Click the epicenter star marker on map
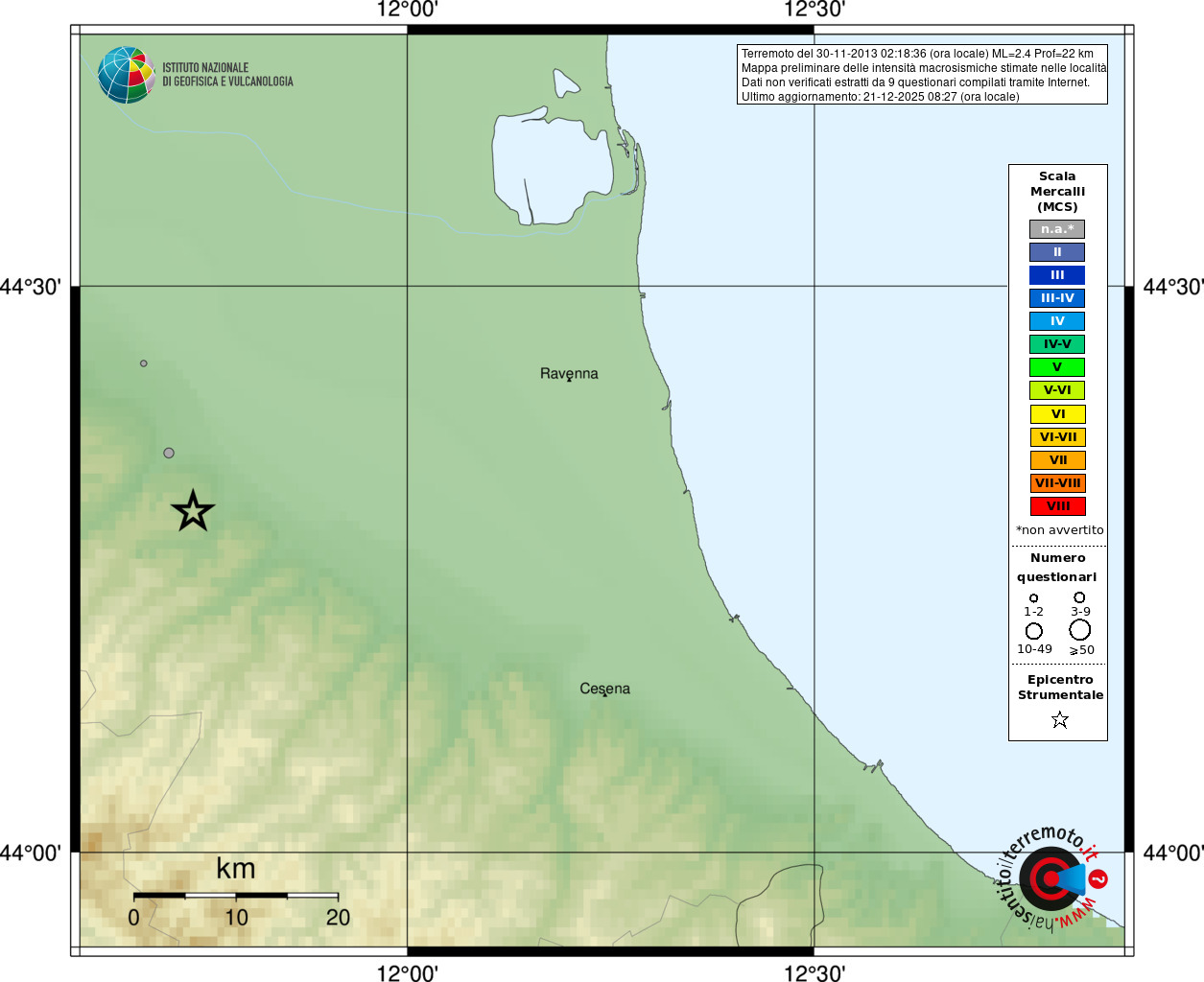Viewport: 1204px width, 982px height. [193, 511]
